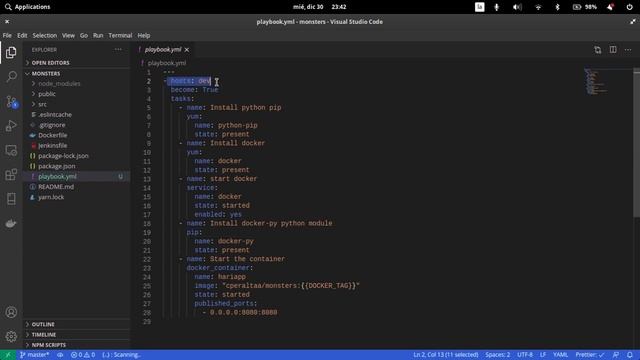
Task: Expand the OUTLINE section
Action: click(77, 324)
